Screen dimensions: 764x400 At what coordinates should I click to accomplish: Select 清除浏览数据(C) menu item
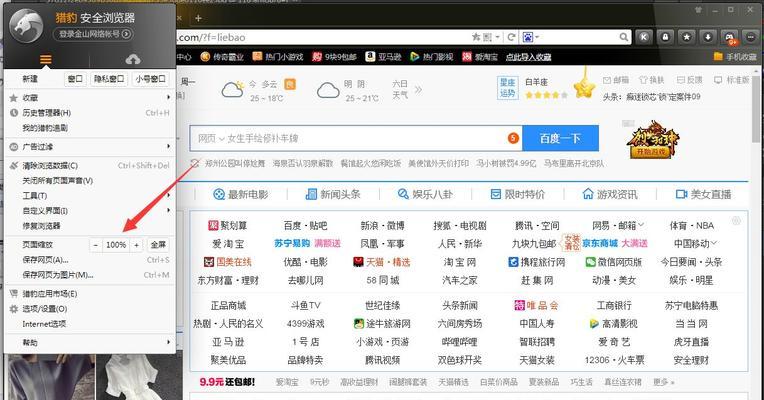(x=90, y=166)
